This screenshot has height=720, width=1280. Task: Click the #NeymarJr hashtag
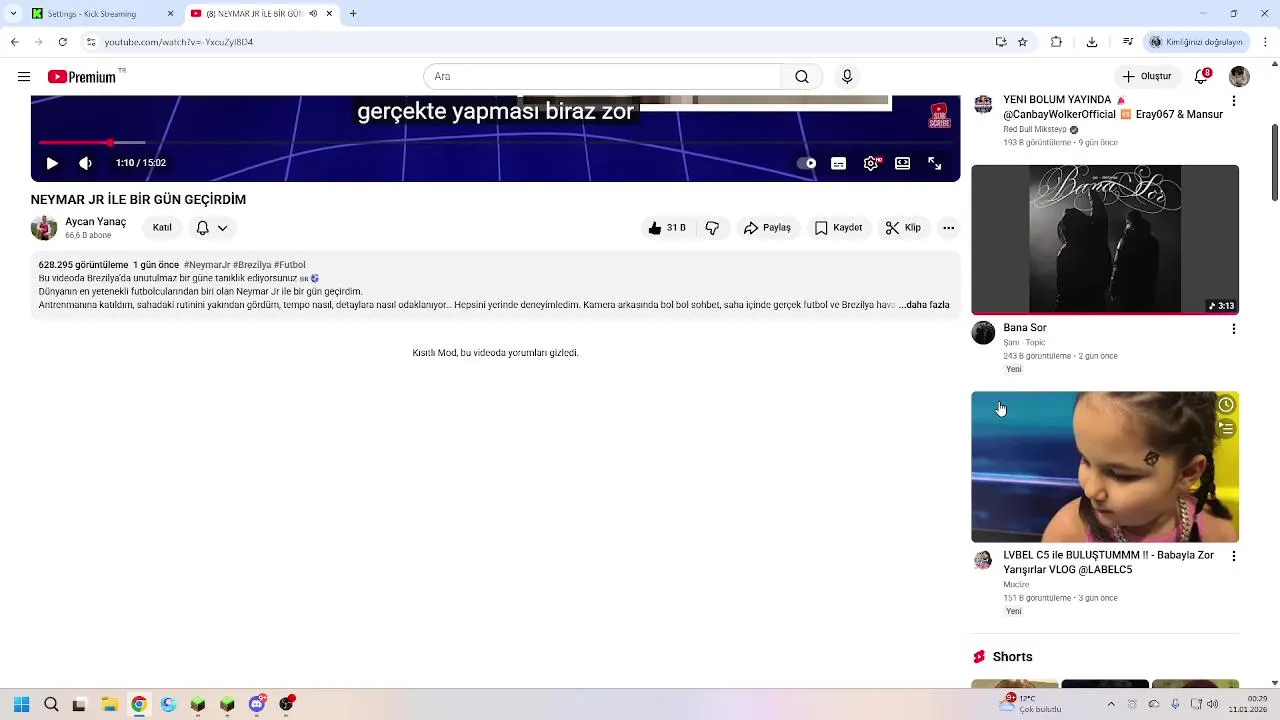pyautogui.click(x=207, y=265)
